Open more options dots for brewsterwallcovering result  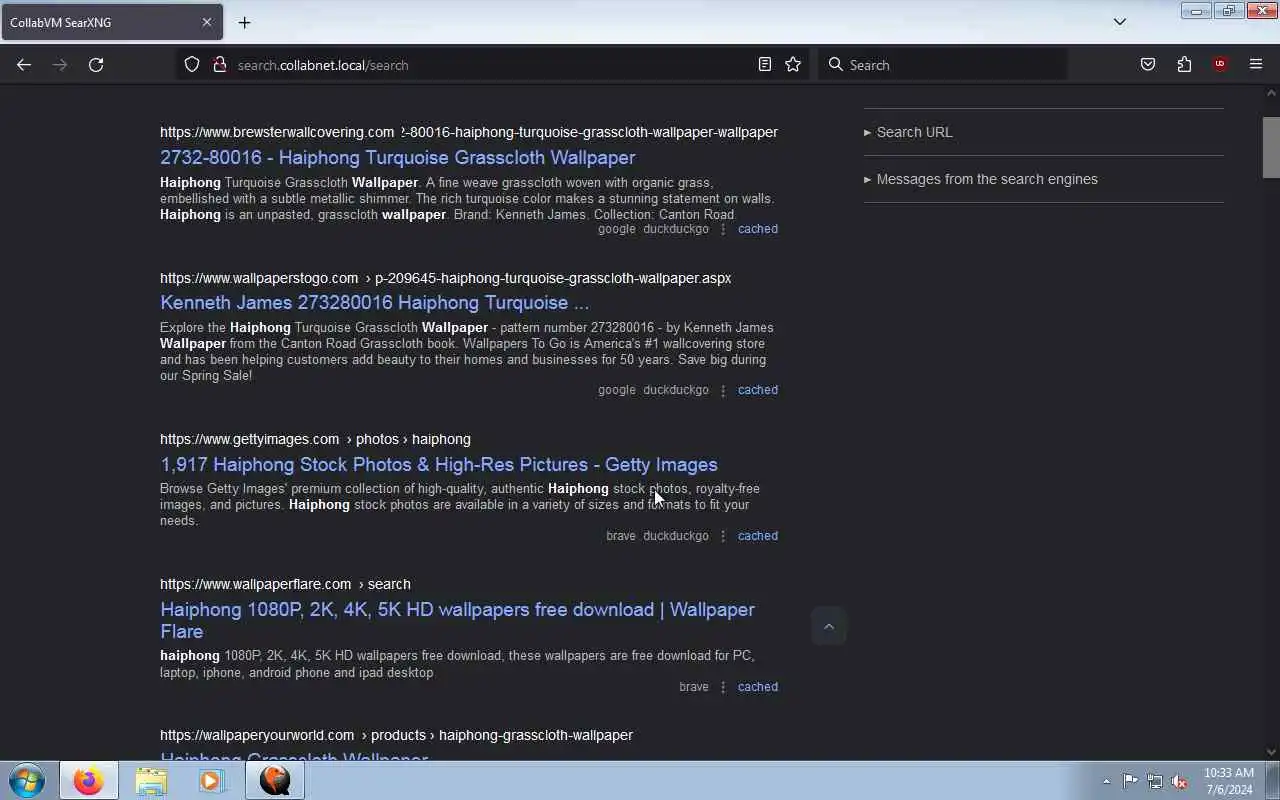point(723,229)
